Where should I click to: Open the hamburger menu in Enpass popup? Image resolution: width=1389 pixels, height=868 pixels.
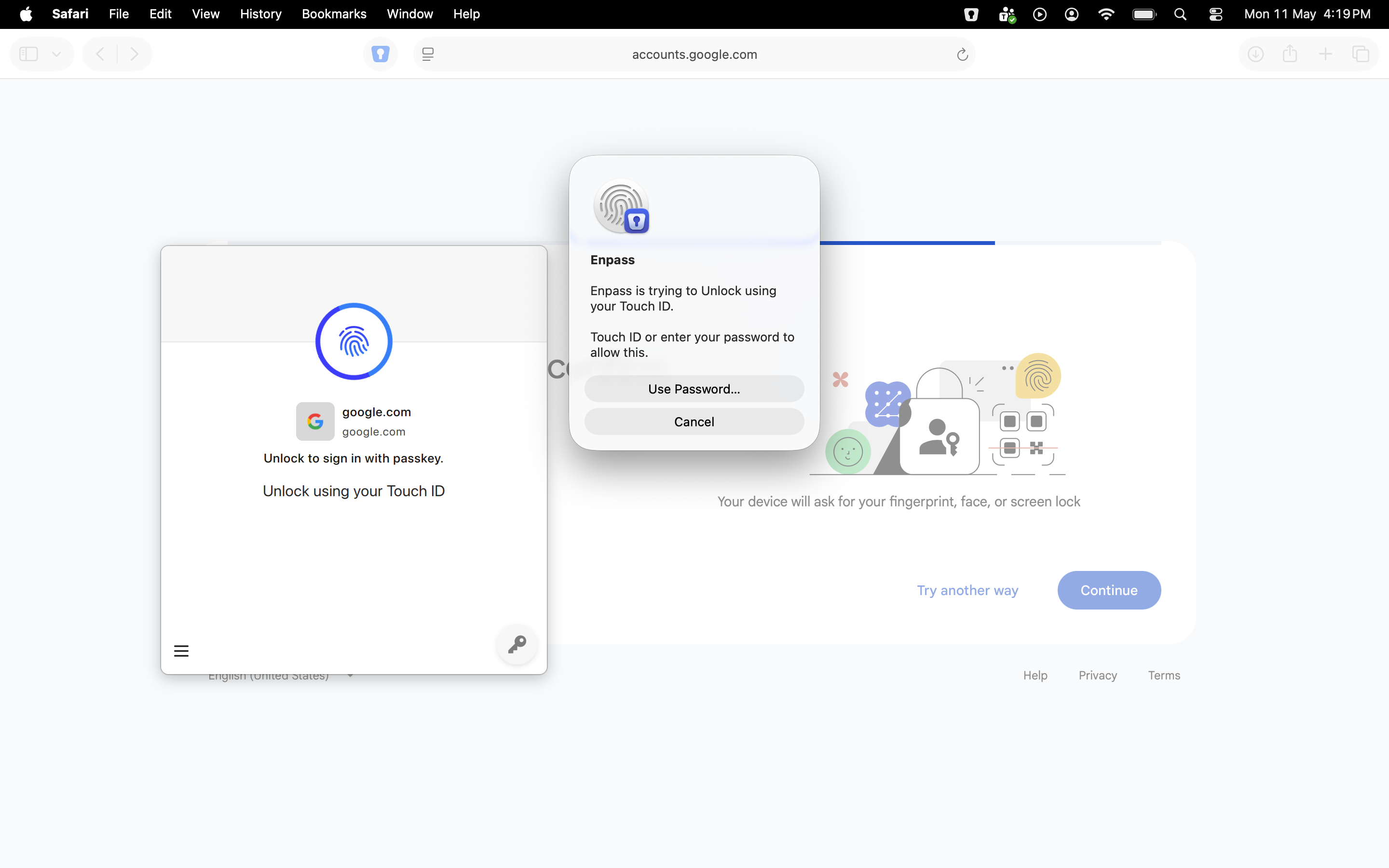pos(181,651)
